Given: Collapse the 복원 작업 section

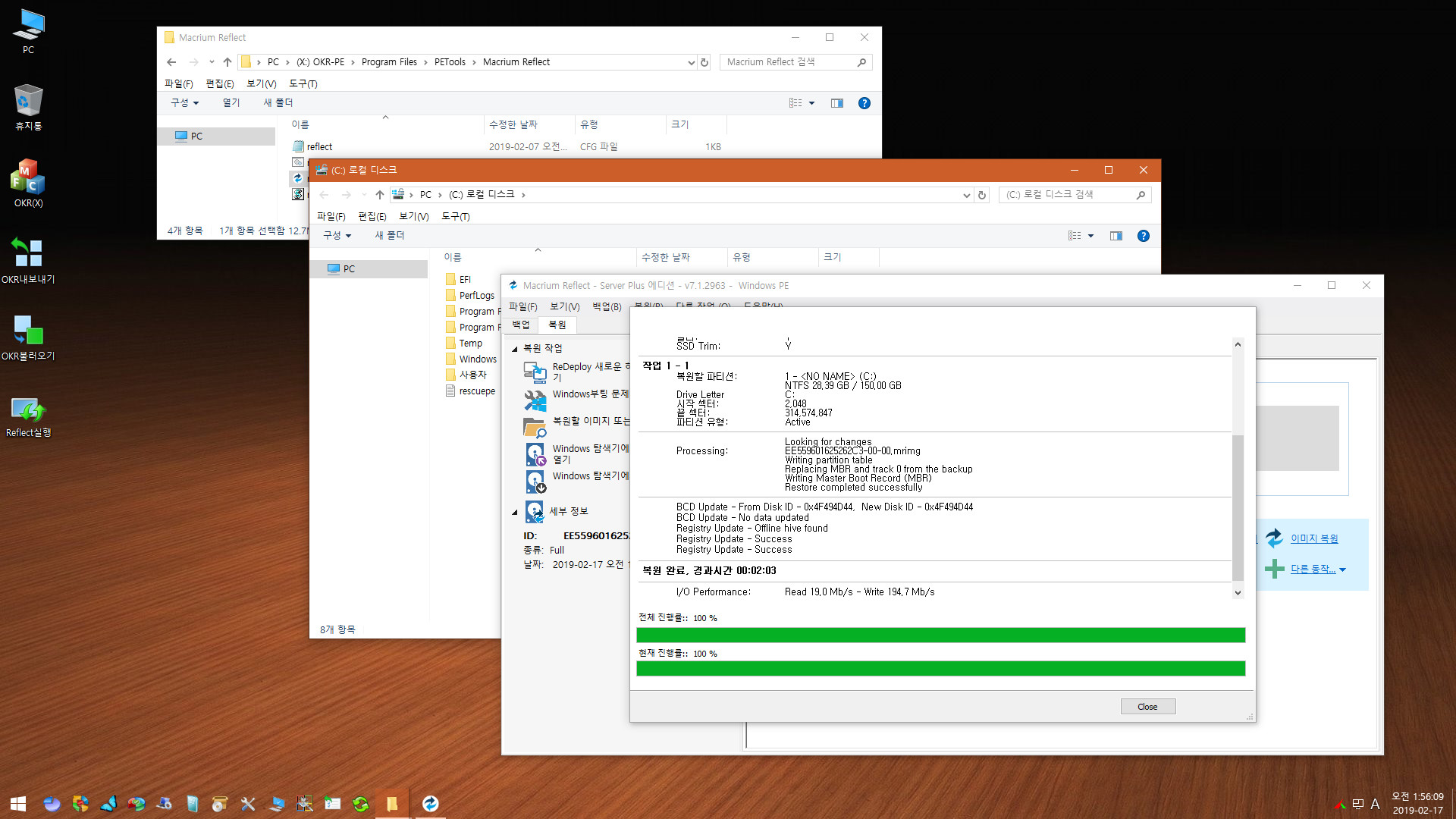Looking at the screenshot, I should (x=514, y=349).
